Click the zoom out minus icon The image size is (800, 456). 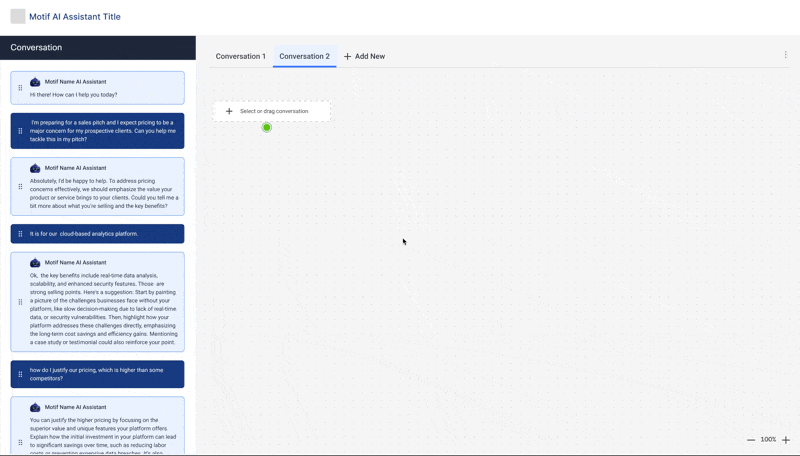[x=751, y=440]
